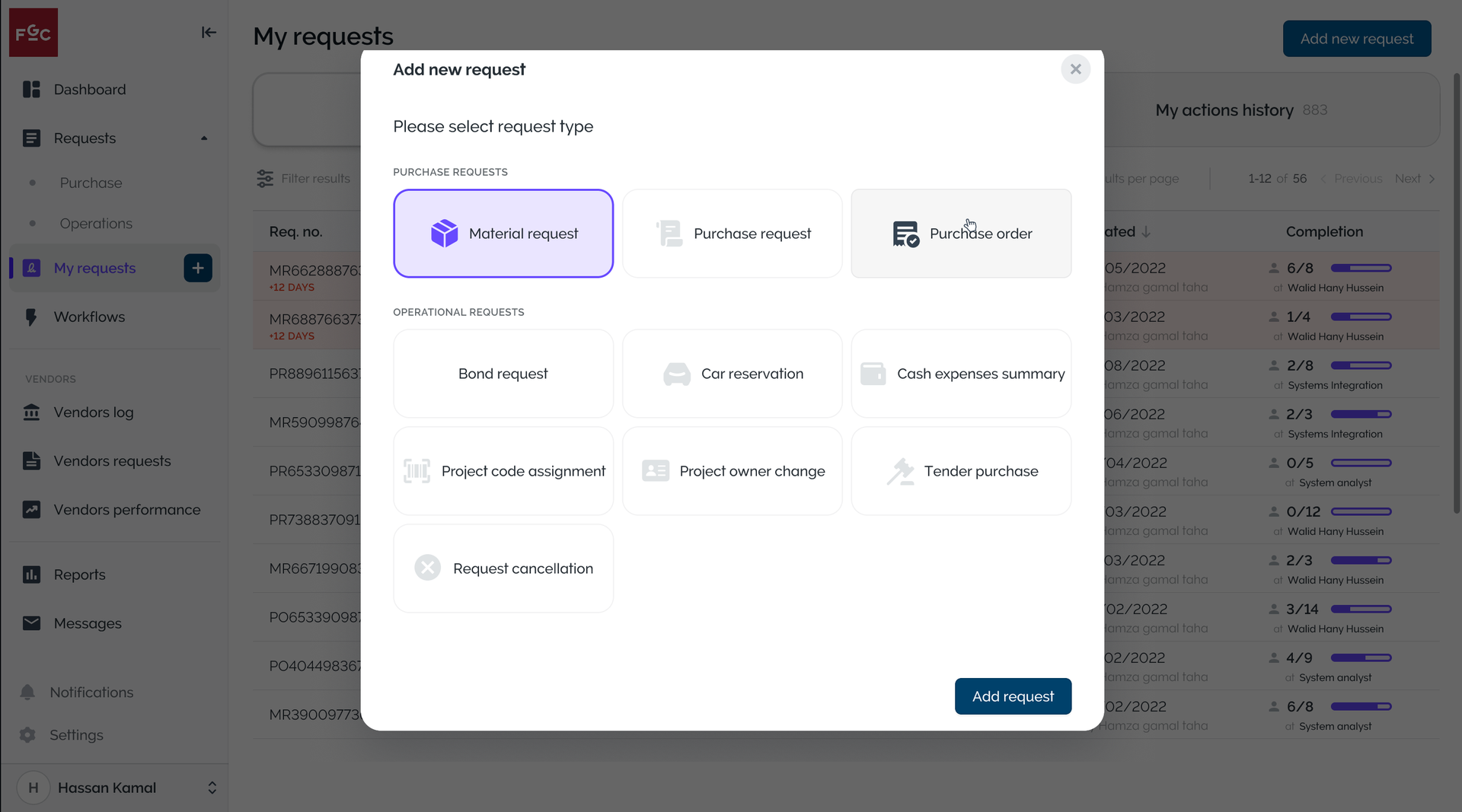Click the 6/8 completion progress bar
Image resolution: width=1462 pixels, height=812 pixels.
click(x=1361, y=268)
